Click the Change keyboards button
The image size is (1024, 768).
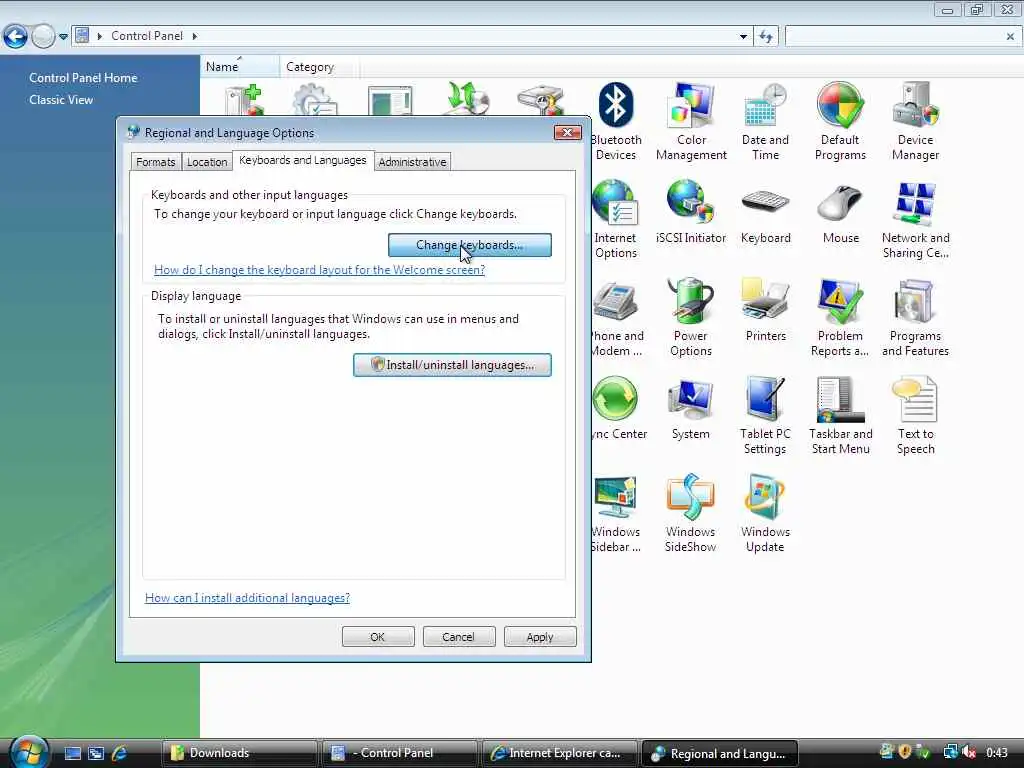(x=470, y=245)
